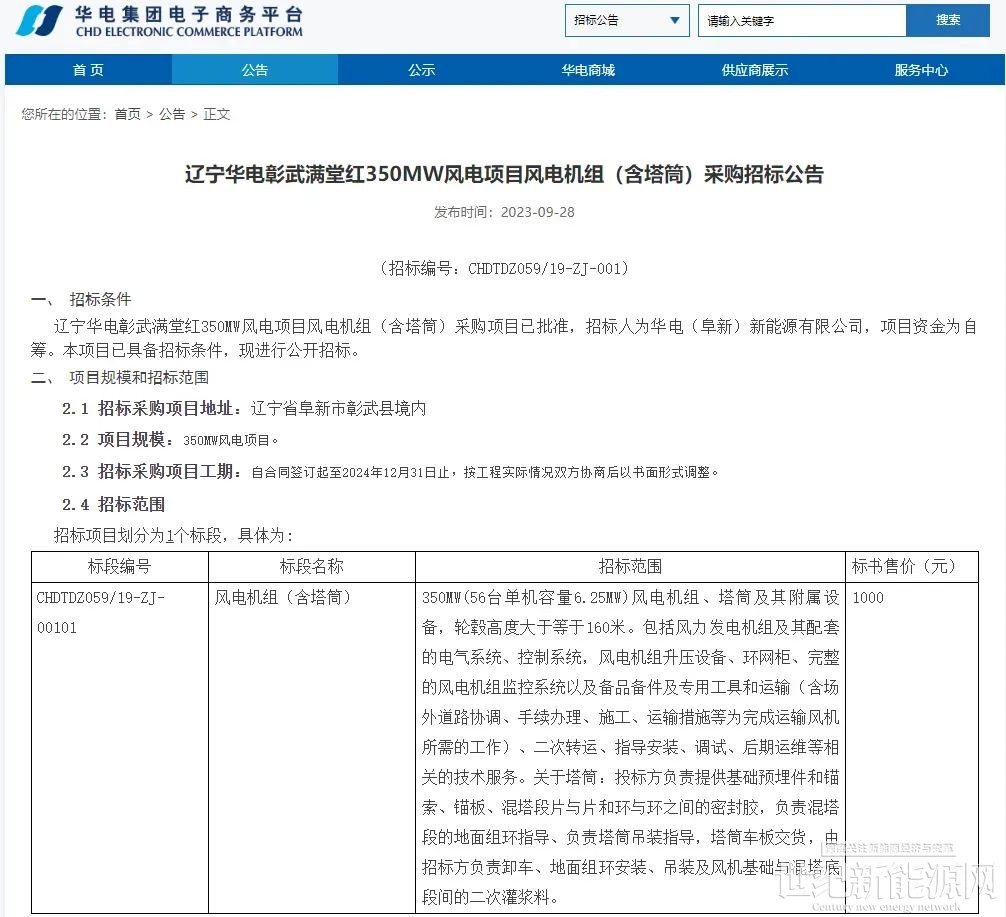Go to the 首页 navigation tab
The image size is (1006, 917).
(89, 70)
